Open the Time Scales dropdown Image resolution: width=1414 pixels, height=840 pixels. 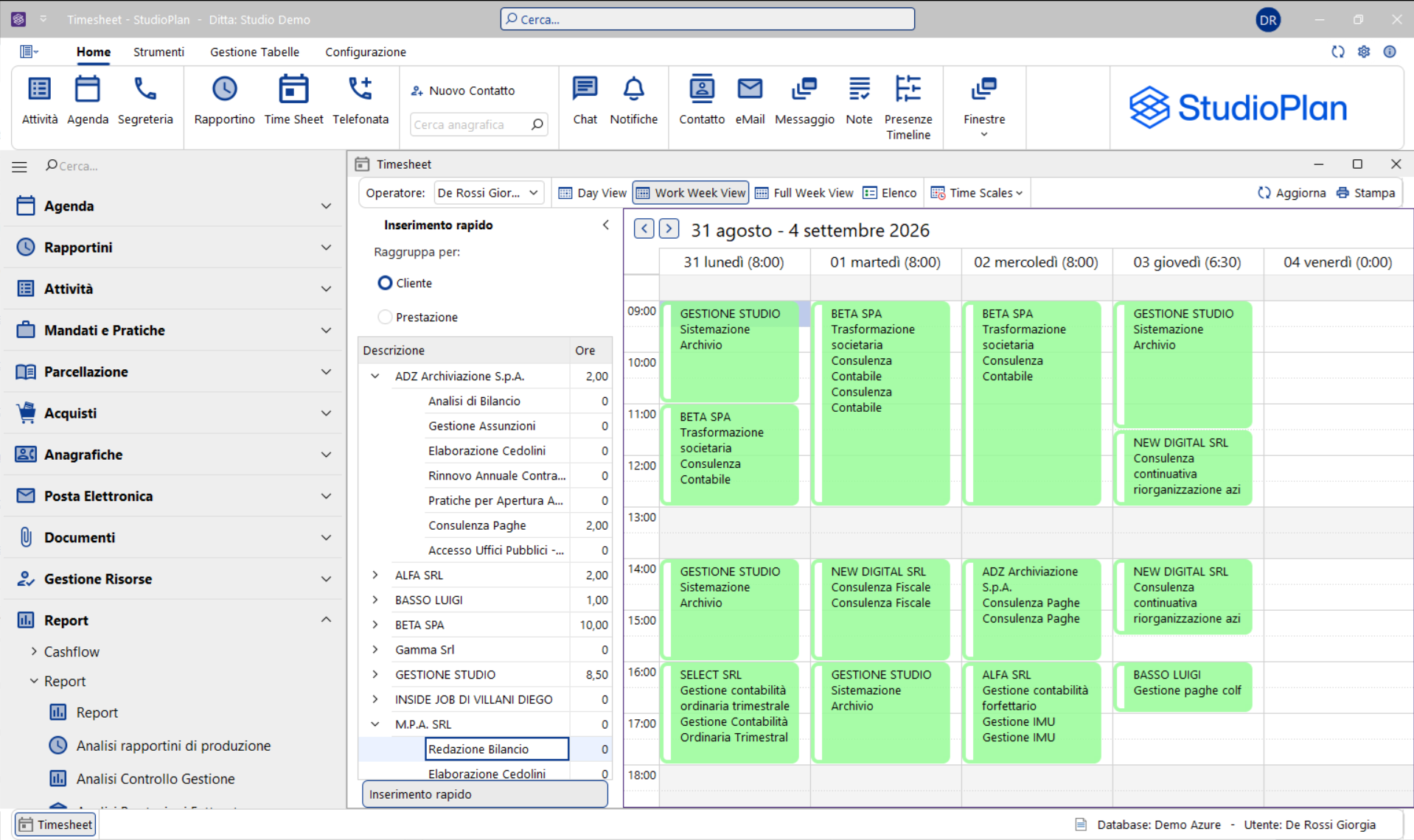click(977, 193)
